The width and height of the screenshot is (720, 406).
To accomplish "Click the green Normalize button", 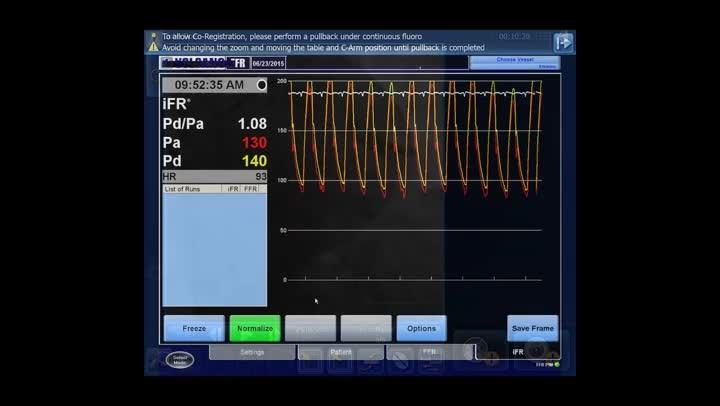I will [x=255, y=328].
